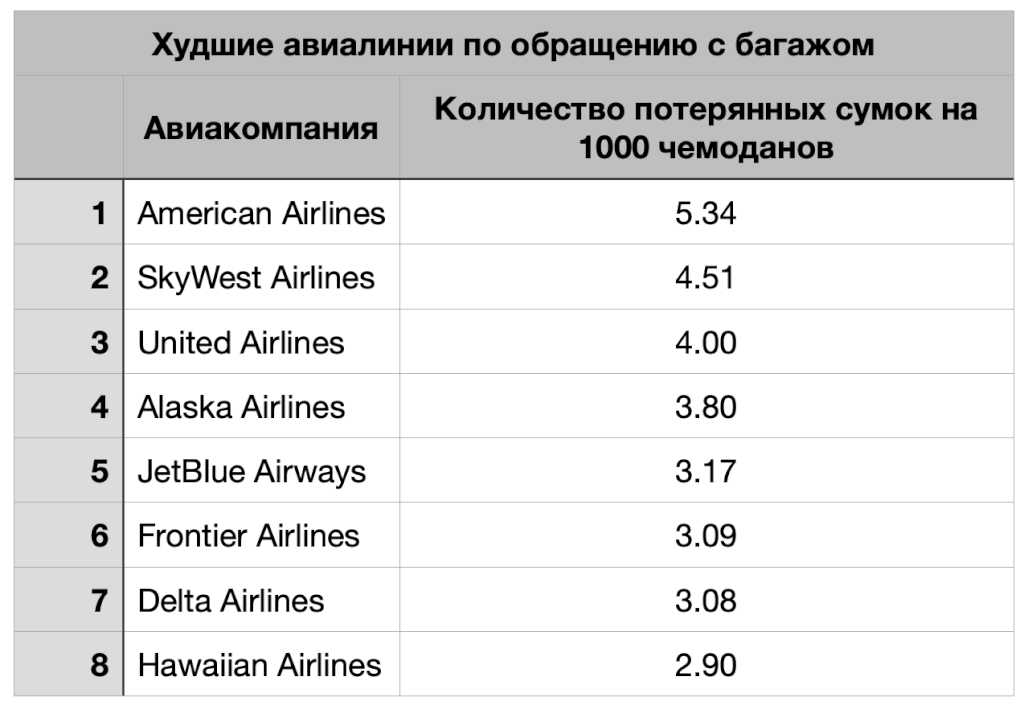
Task: Click the 4.00 value cell
Action: point(705,343)
